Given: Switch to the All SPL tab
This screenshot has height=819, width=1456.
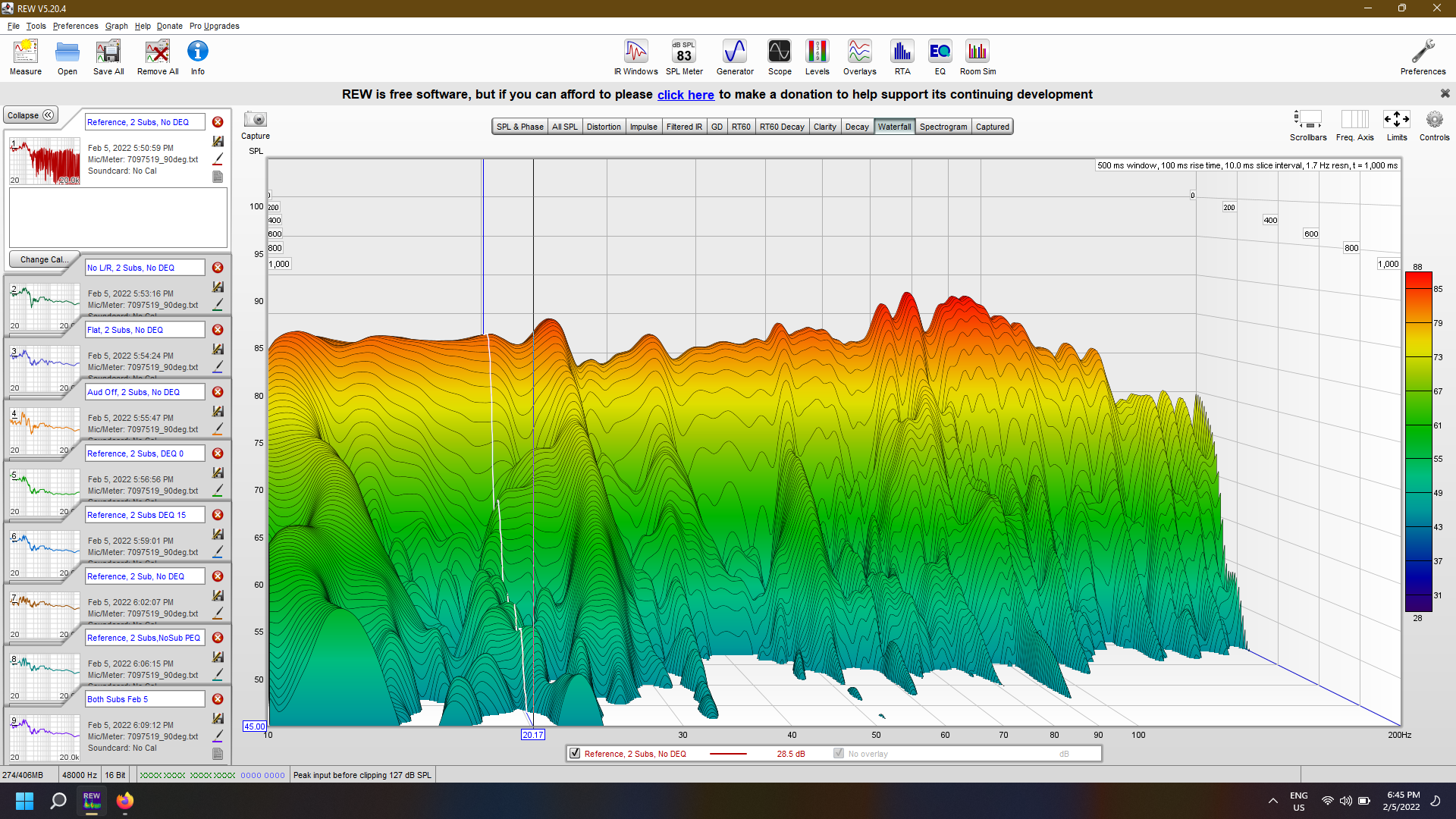Looking at the screenshot, I should point(564,127).
